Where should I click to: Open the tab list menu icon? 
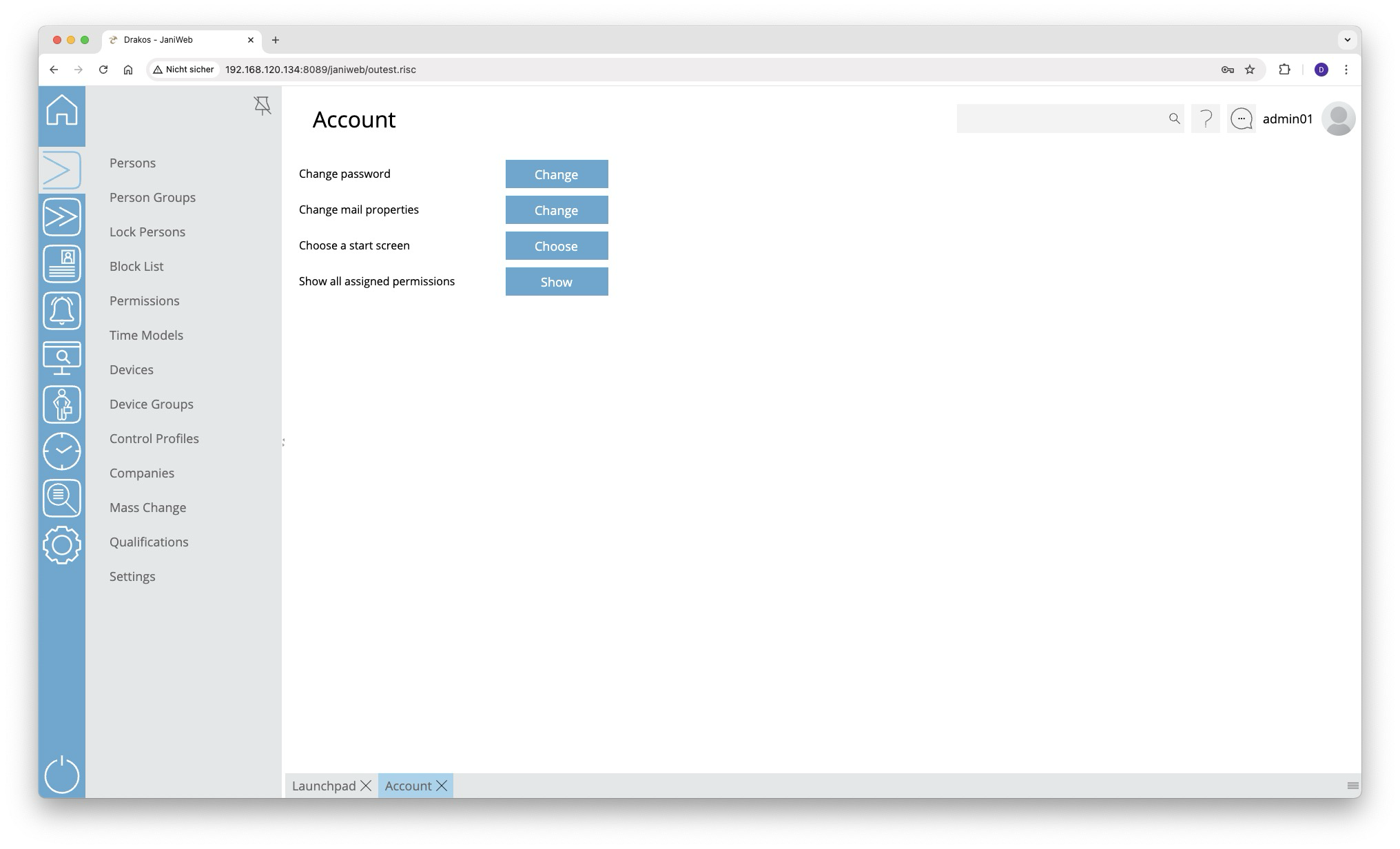[x=1352, y=786]
